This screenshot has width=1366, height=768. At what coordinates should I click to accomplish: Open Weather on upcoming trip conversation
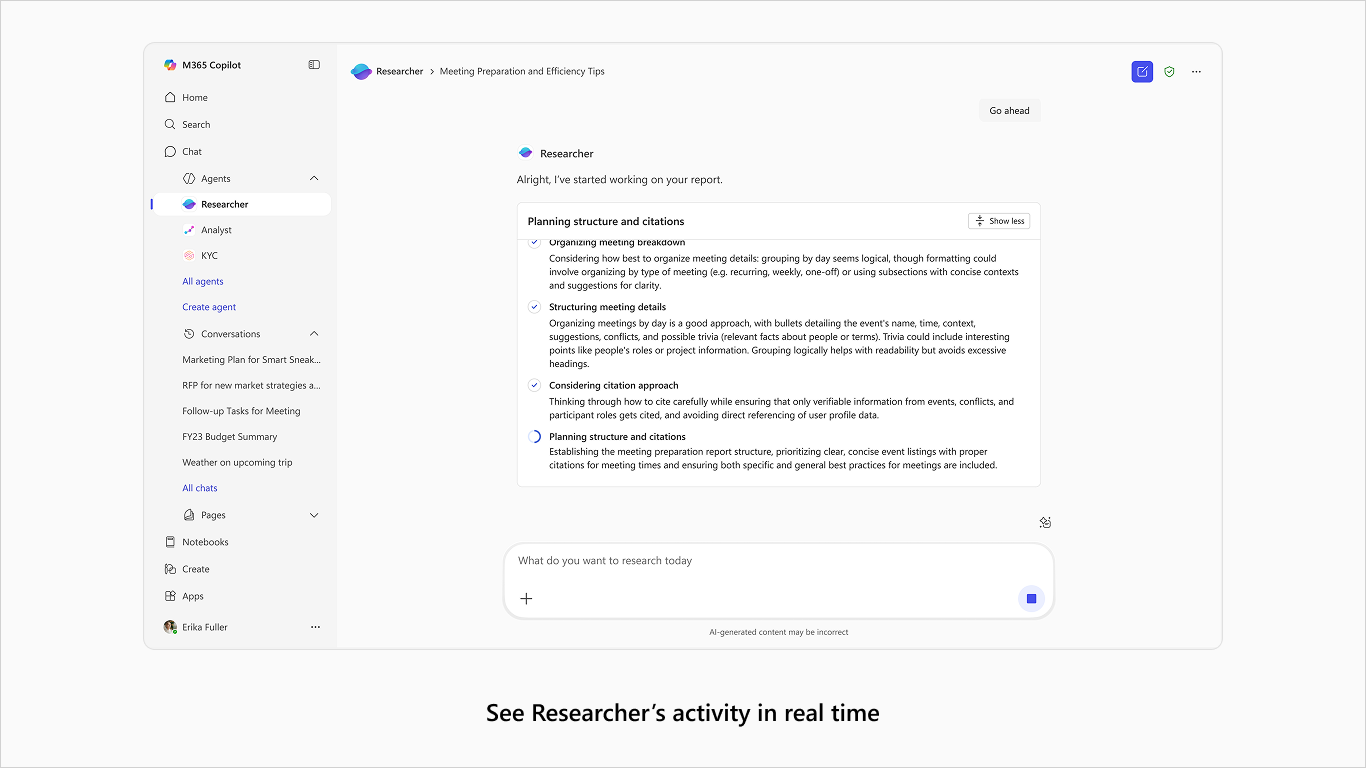point(237,463)
